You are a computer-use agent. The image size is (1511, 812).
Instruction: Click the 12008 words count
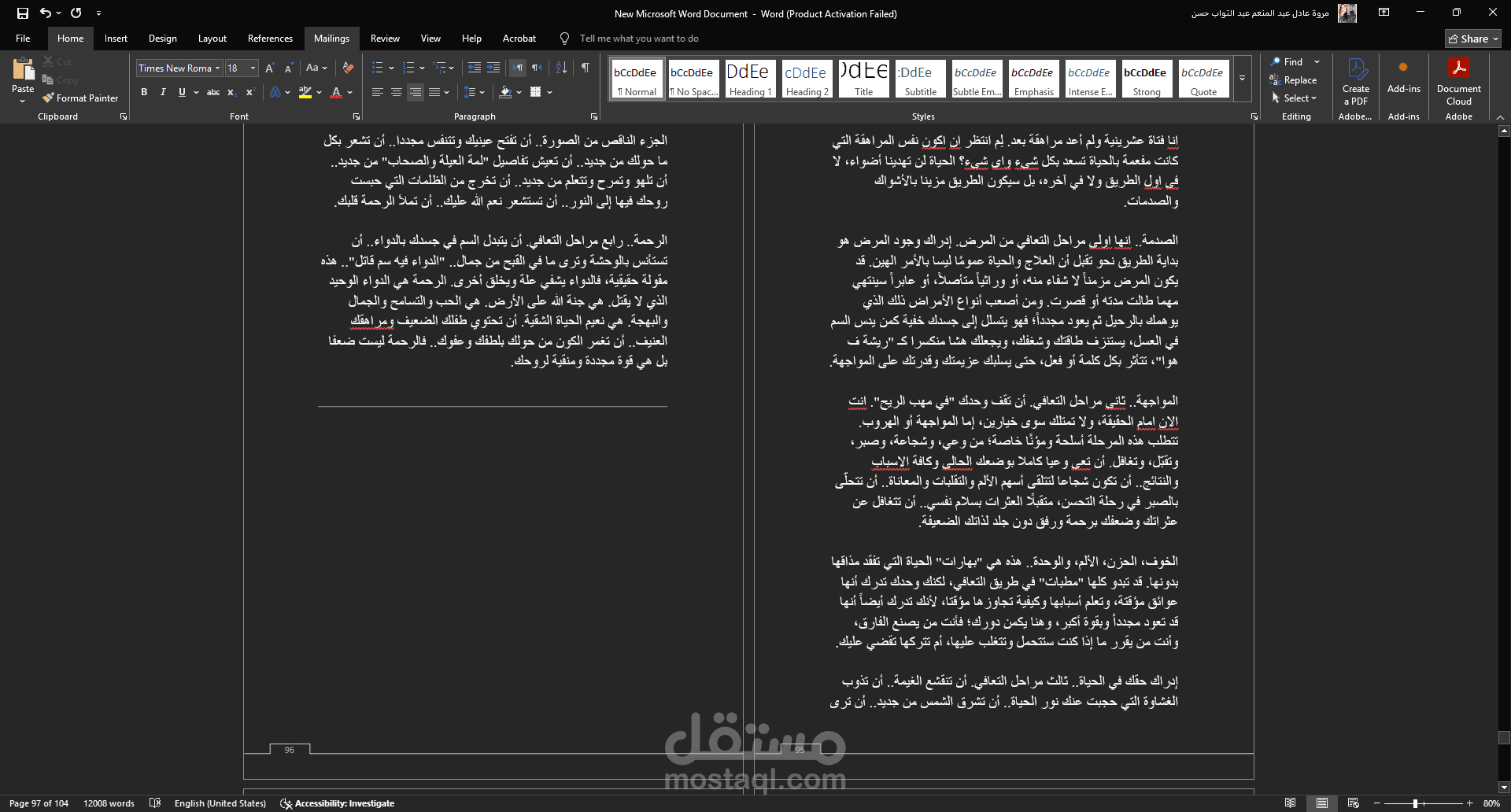(109, 803)
